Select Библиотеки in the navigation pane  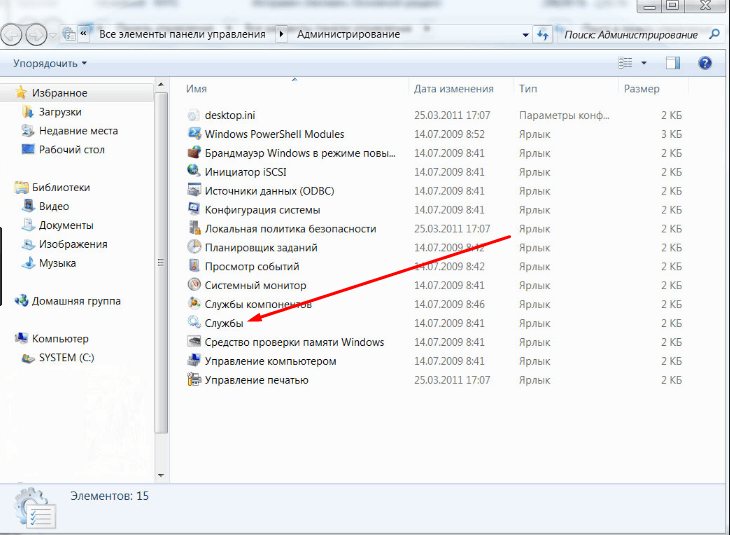[x=61, y=187]
